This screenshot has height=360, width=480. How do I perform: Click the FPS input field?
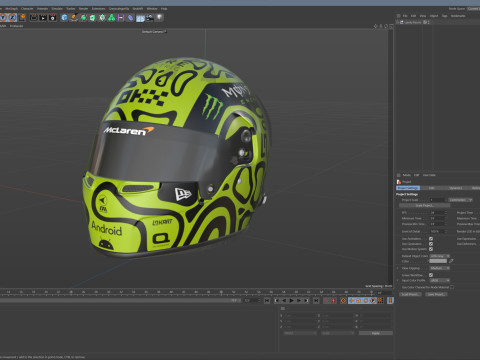[x=438, y=213]
